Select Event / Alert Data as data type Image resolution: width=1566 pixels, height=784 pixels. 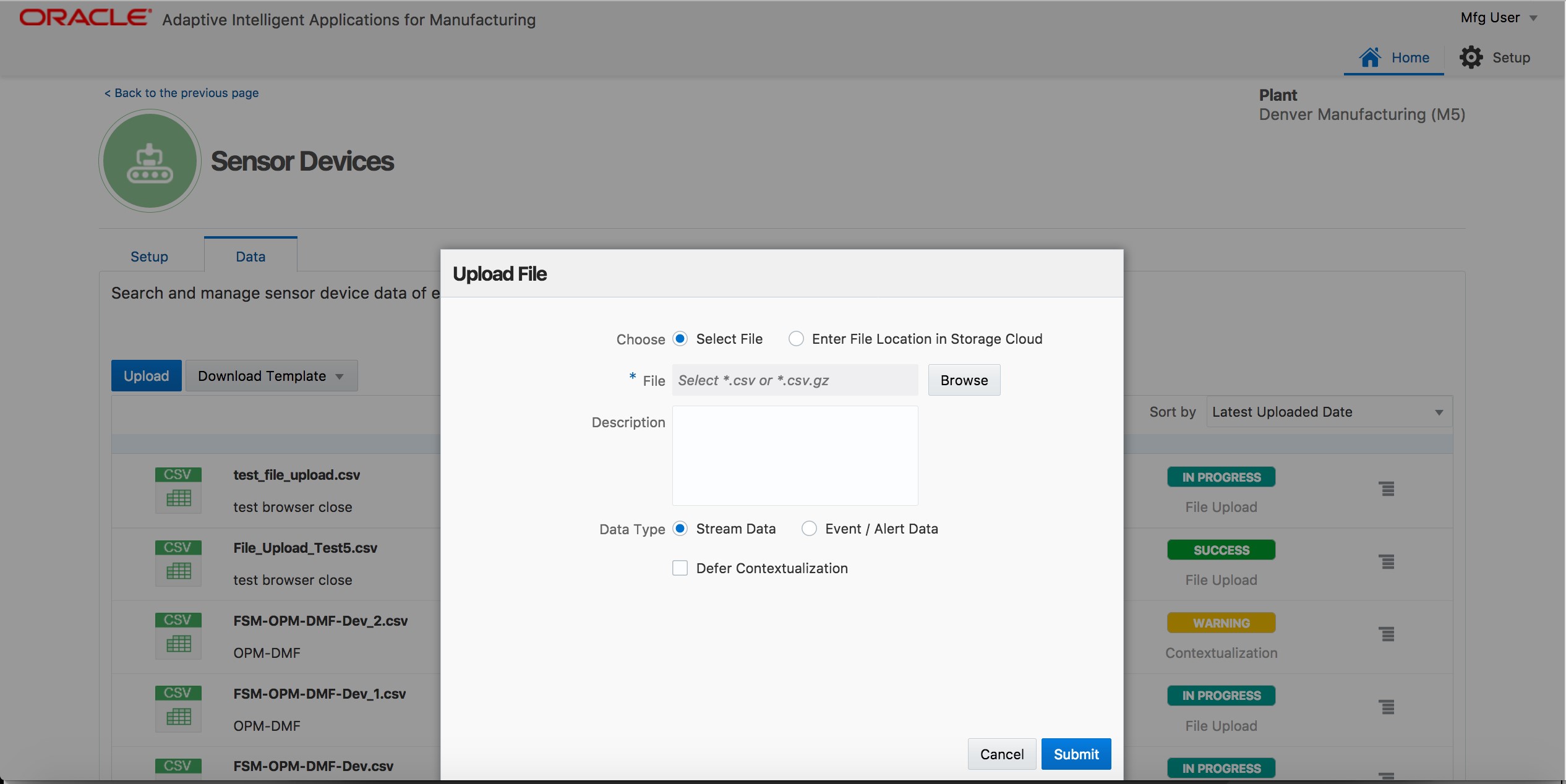click(808, 529)
